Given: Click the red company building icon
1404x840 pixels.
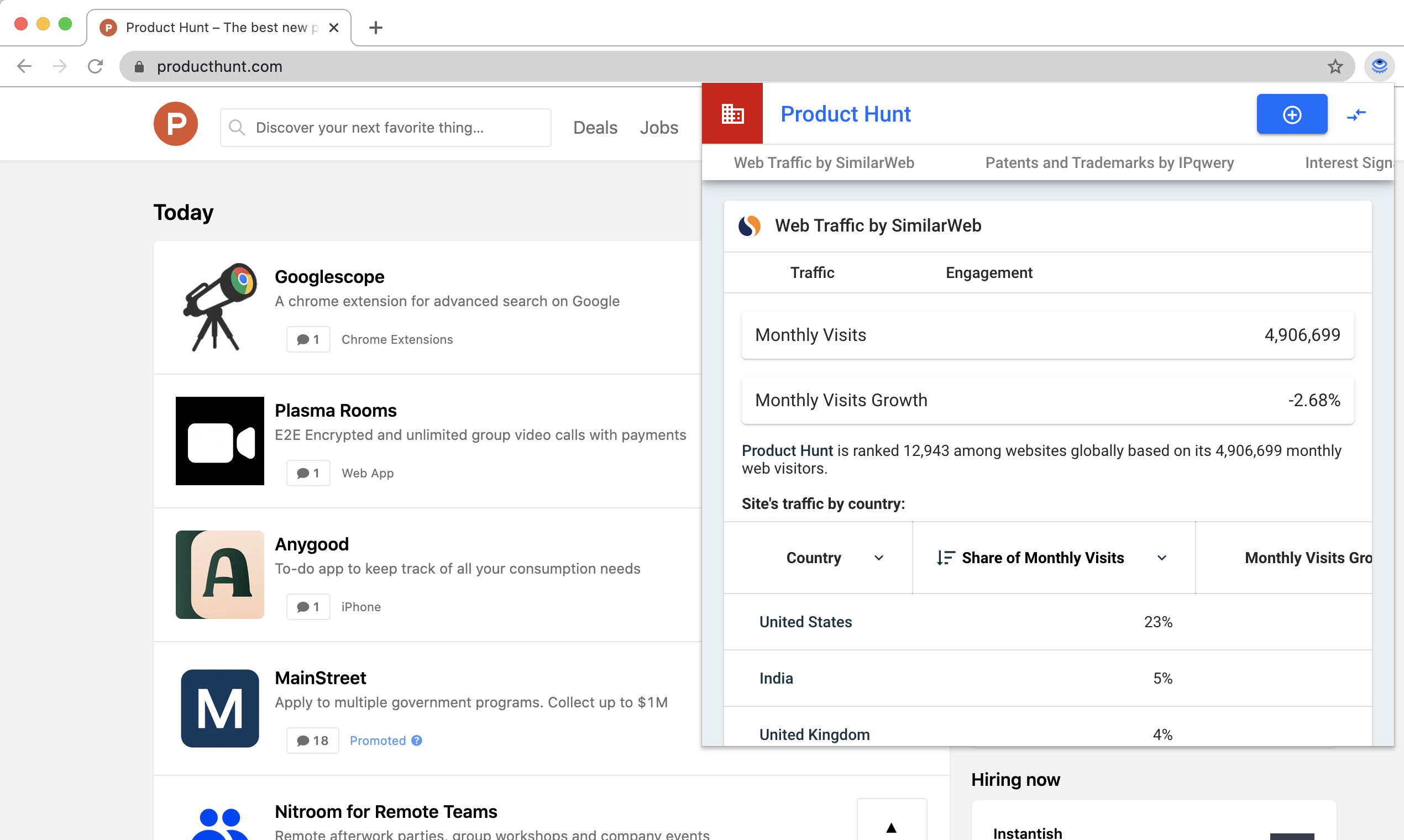Looking at the screenshot, I should click(732, 114).
